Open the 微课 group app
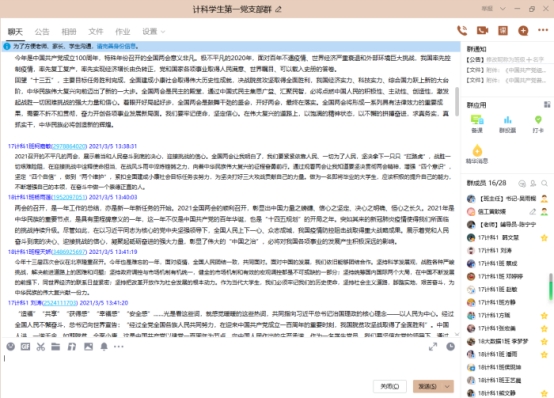This screenshot has height=398, width=554. coord(477,124)
